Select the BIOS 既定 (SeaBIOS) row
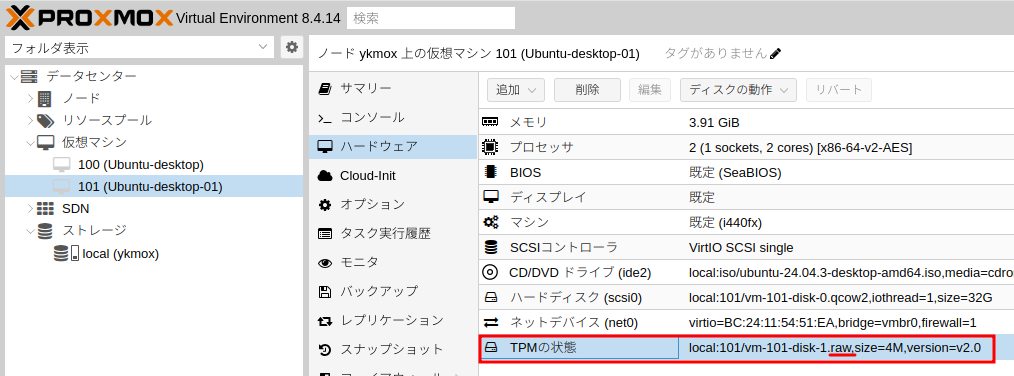 pyautogui.click(x=747, y=173)
